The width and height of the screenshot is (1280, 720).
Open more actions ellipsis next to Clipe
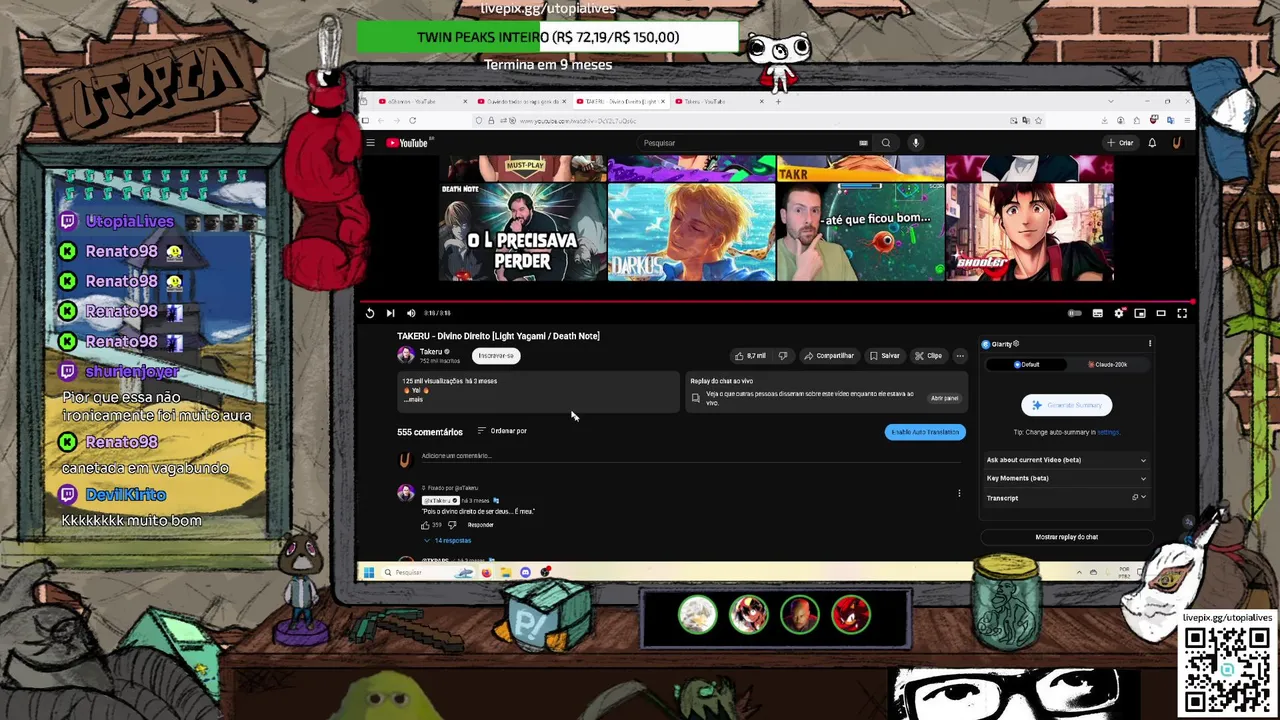click(x=960, y=355)
